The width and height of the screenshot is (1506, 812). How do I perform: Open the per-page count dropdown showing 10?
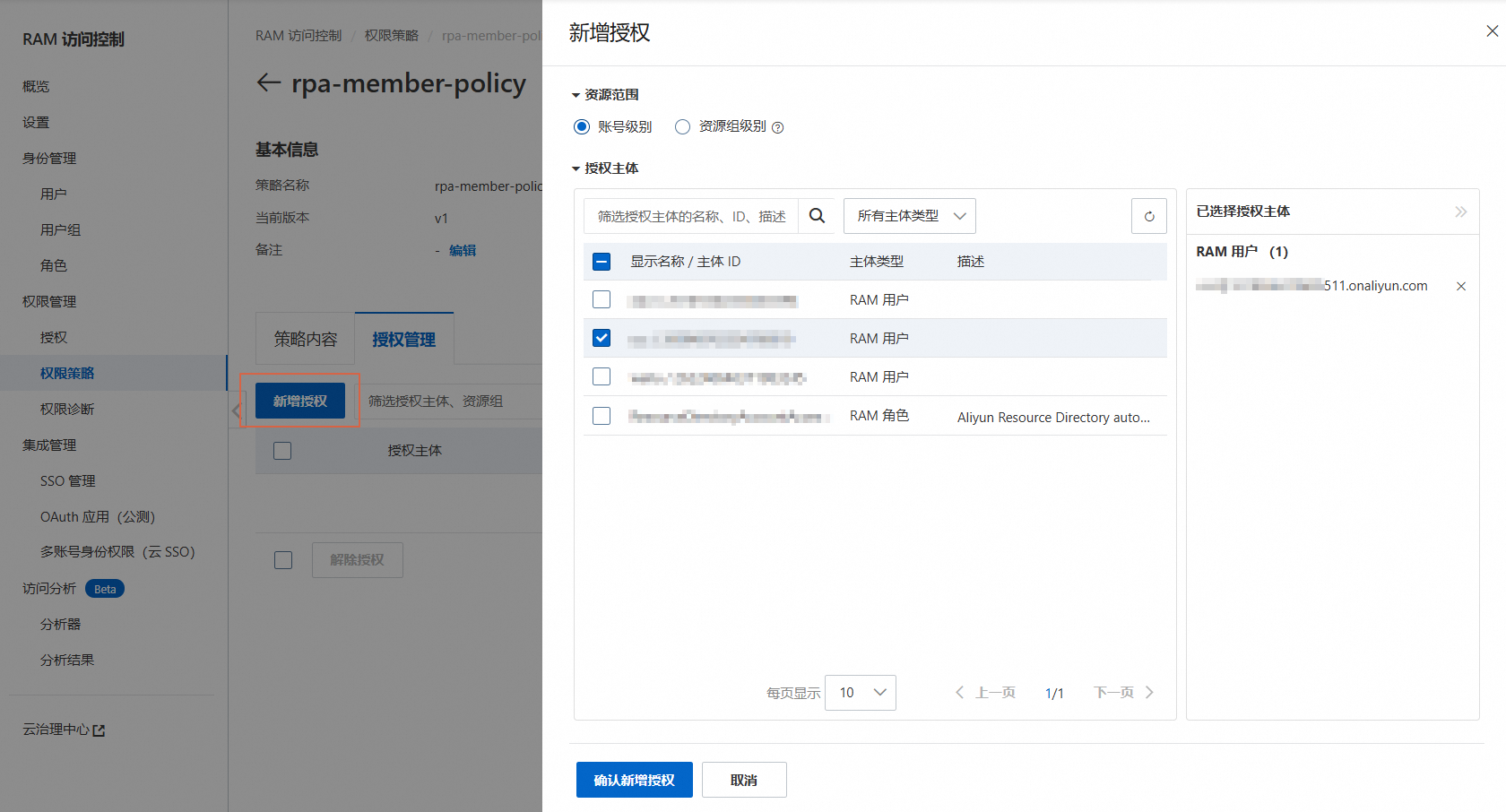pyautogui.click(x=861, y=693)
